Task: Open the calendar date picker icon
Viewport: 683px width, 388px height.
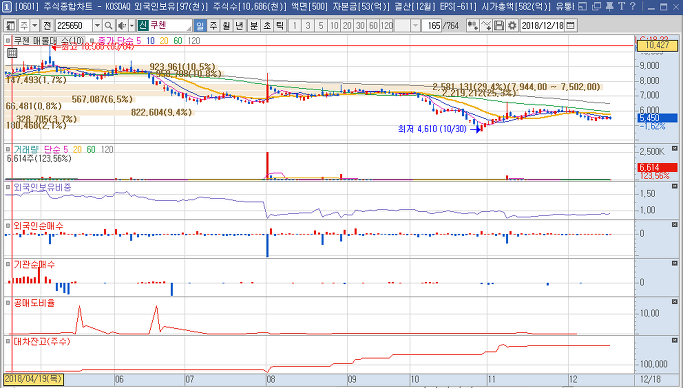Action: click(x=570, y=26)
